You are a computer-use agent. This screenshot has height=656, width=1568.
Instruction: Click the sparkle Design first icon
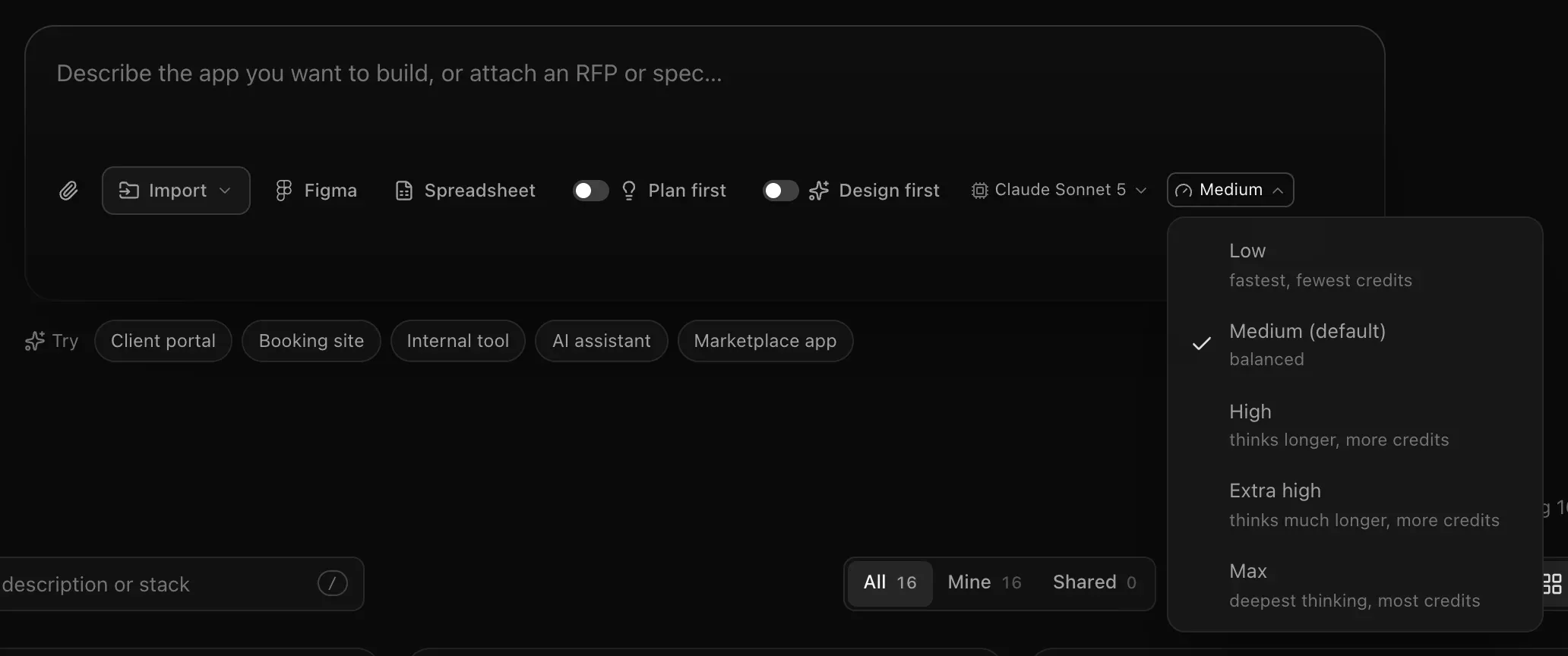point(818,191)
